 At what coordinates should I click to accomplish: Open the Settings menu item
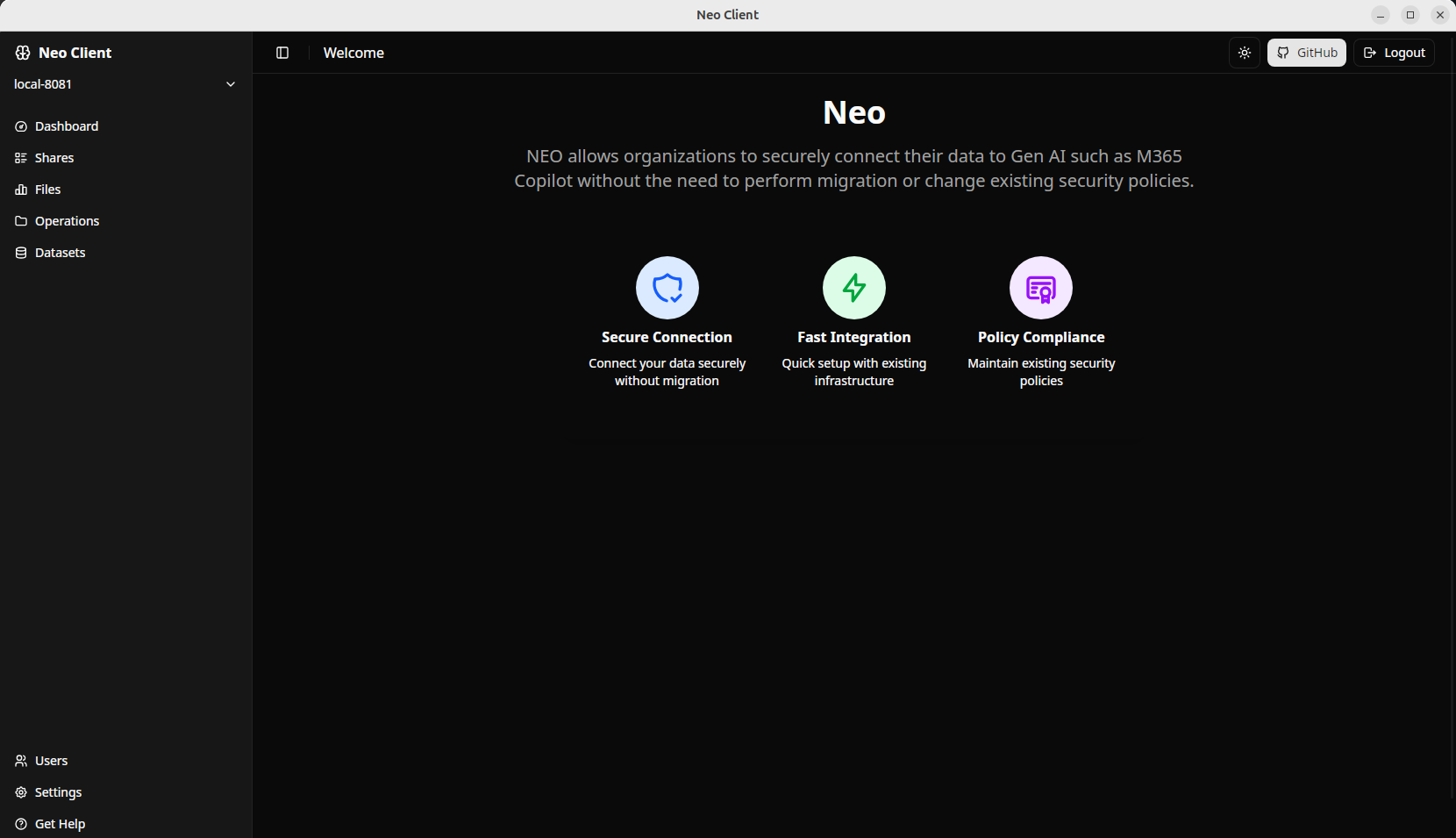(x=58, y=791)
